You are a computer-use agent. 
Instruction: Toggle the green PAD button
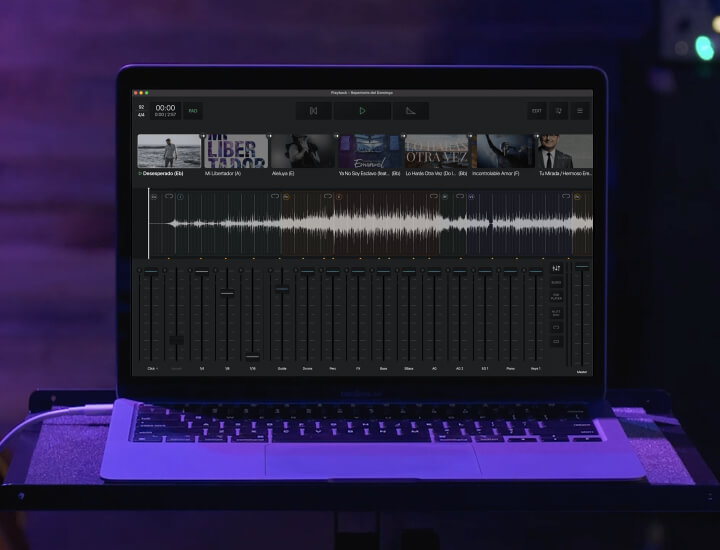pyautogui.click(x=193, y=111)
